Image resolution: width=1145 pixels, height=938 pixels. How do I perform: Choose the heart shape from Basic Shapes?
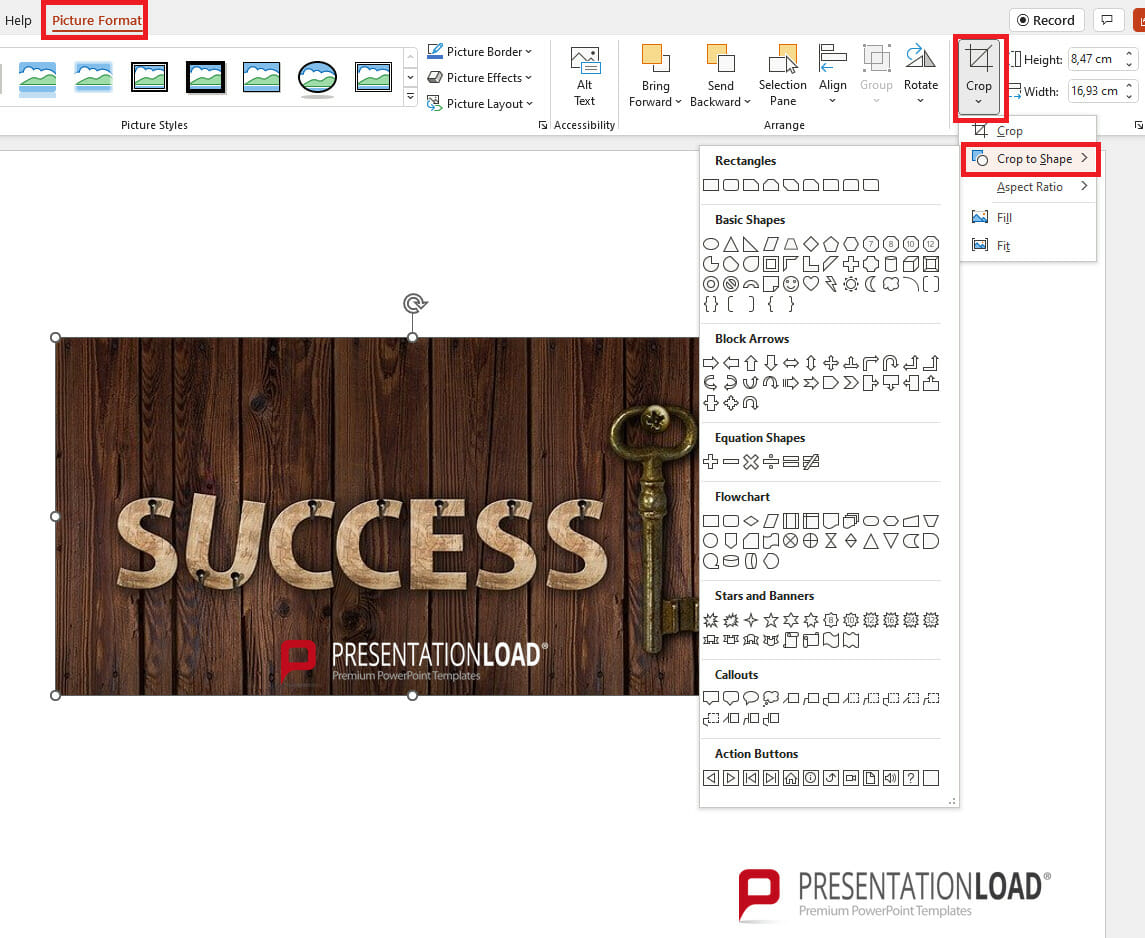[810, 283]
